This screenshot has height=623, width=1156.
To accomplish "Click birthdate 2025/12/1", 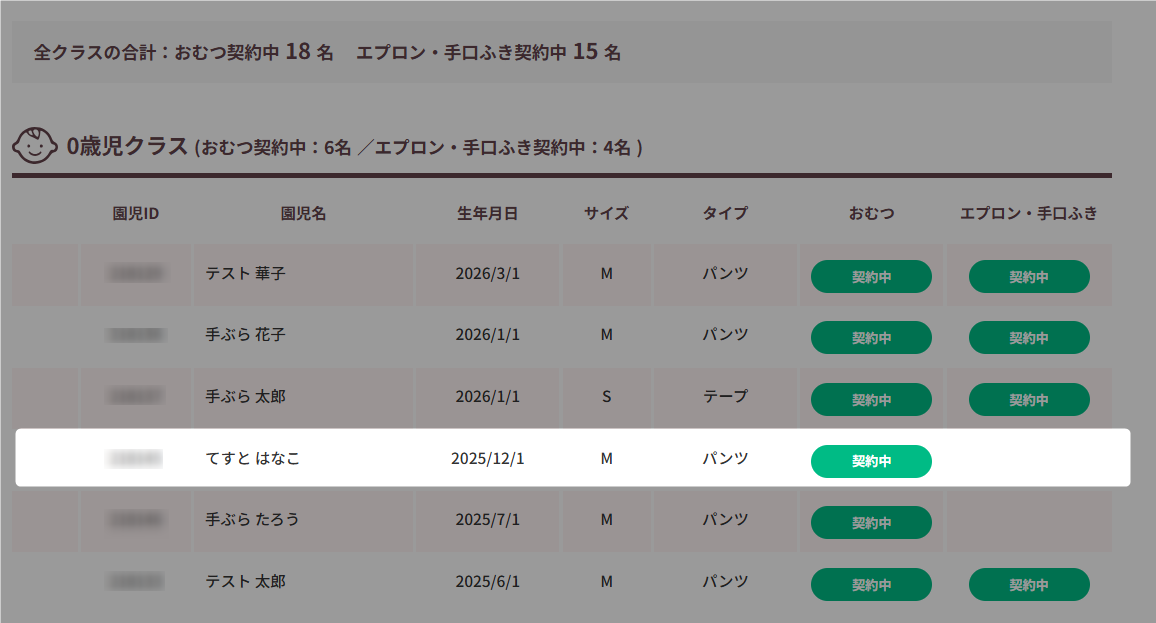I will 487,459.
